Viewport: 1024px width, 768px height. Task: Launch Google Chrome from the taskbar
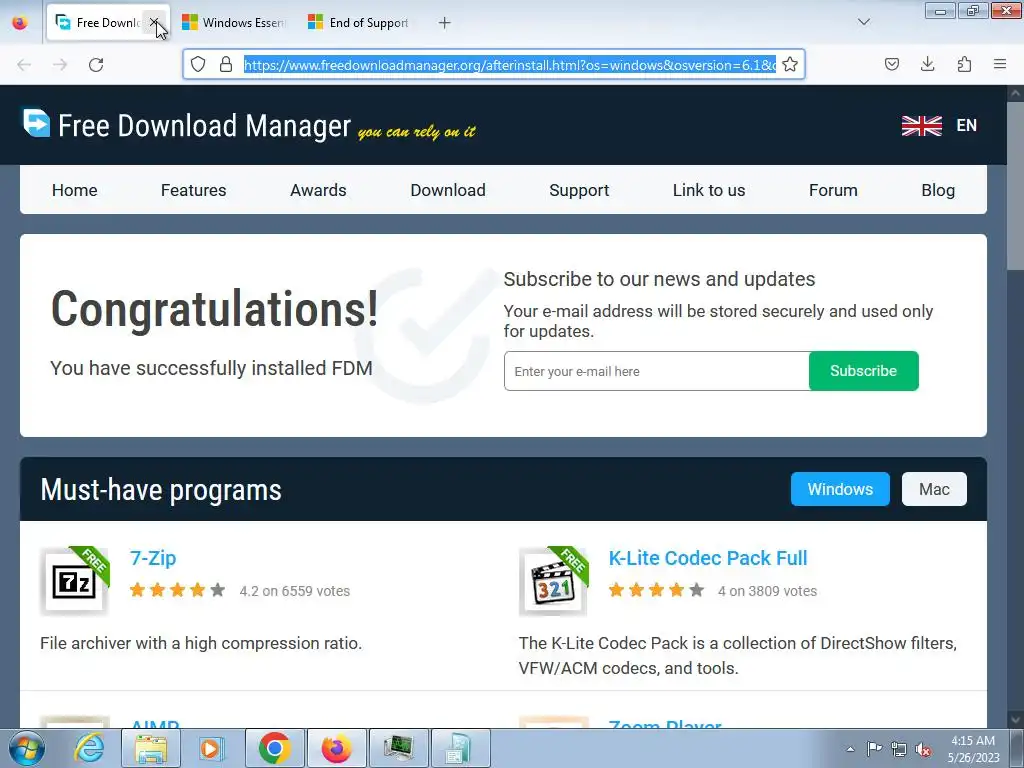(x=275, y=748)
